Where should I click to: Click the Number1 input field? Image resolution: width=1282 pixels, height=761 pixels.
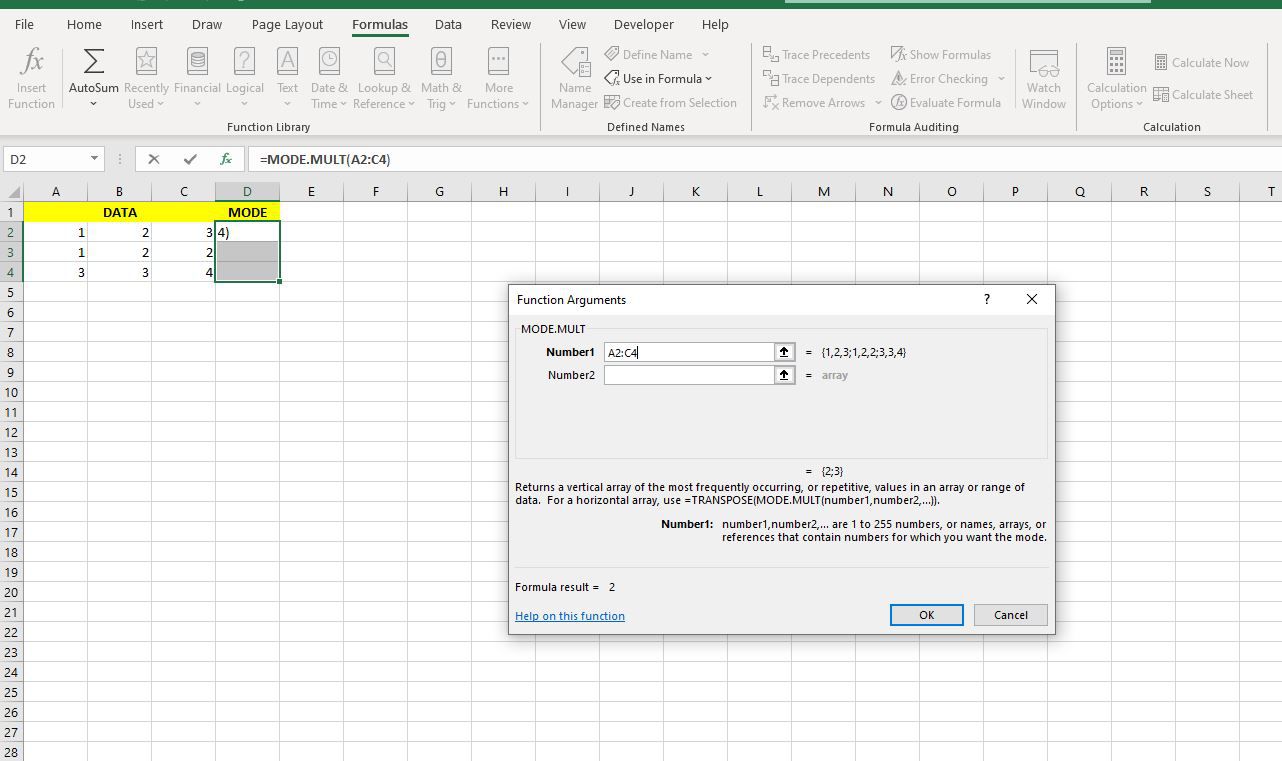[x=689, y=352]
